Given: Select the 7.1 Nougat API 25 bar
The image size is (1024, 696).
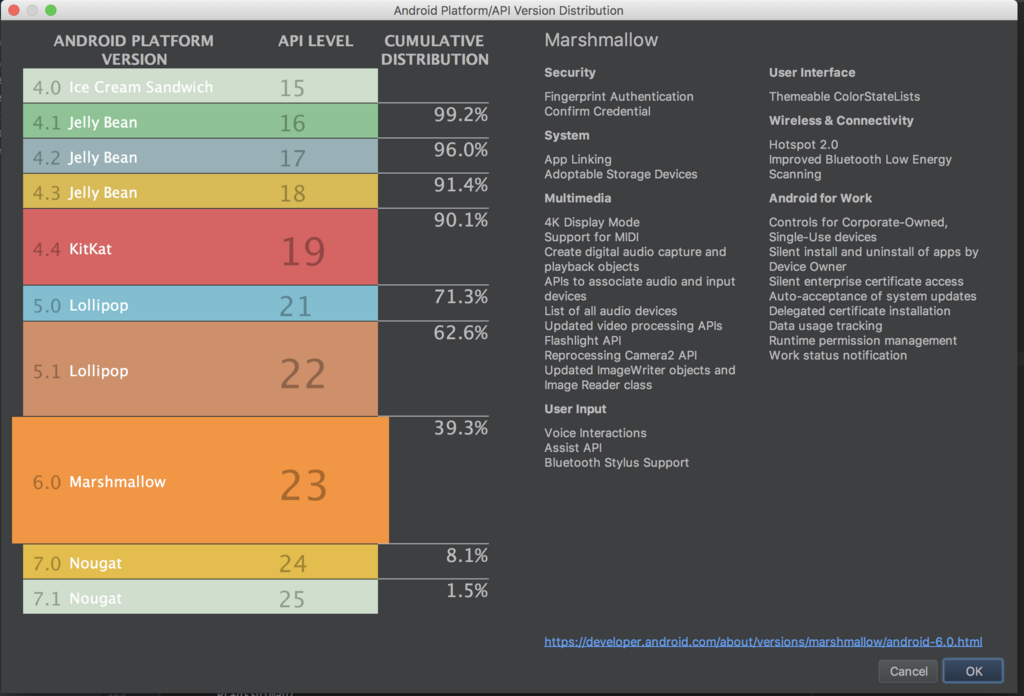Looking at the screenshot, I should click(200, 597).
